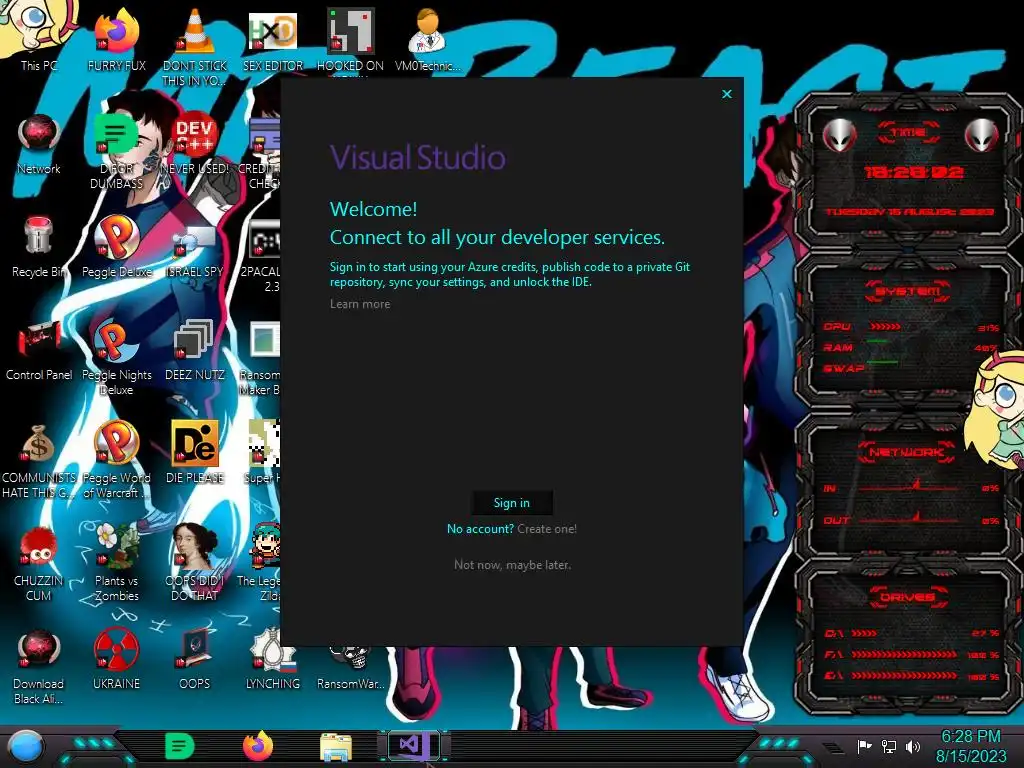Select the Download Black Ali... icon
This screenshot has height=768, width=1024.
(39, 666)
